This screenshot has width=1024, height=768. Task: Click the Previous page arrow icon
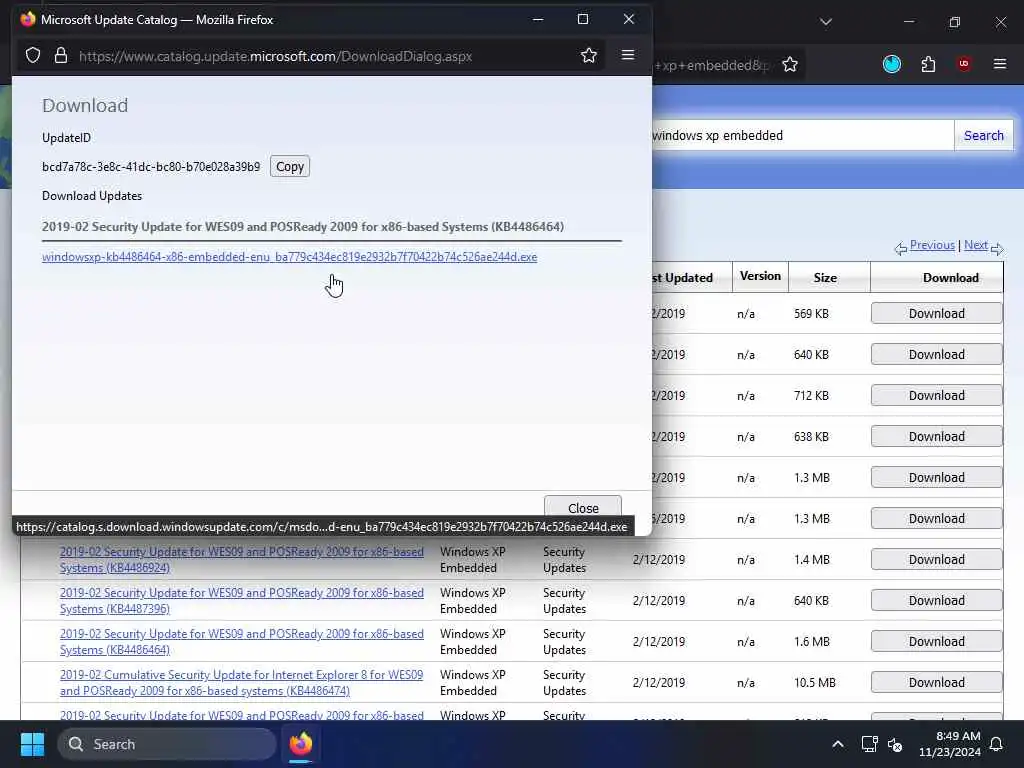click(x=901, y=248)
